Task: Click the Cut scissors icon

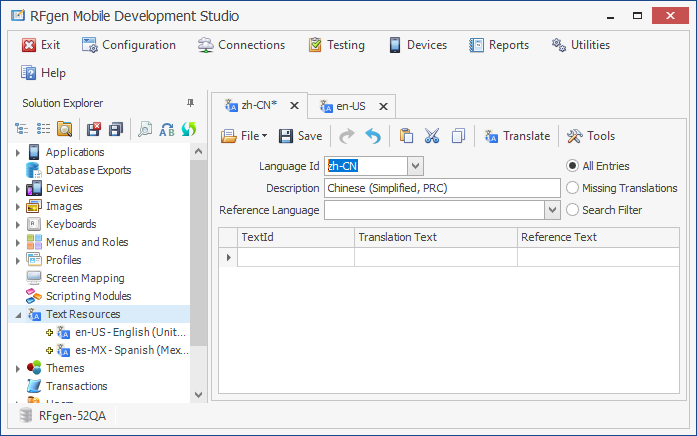Action: click(432, 136)
